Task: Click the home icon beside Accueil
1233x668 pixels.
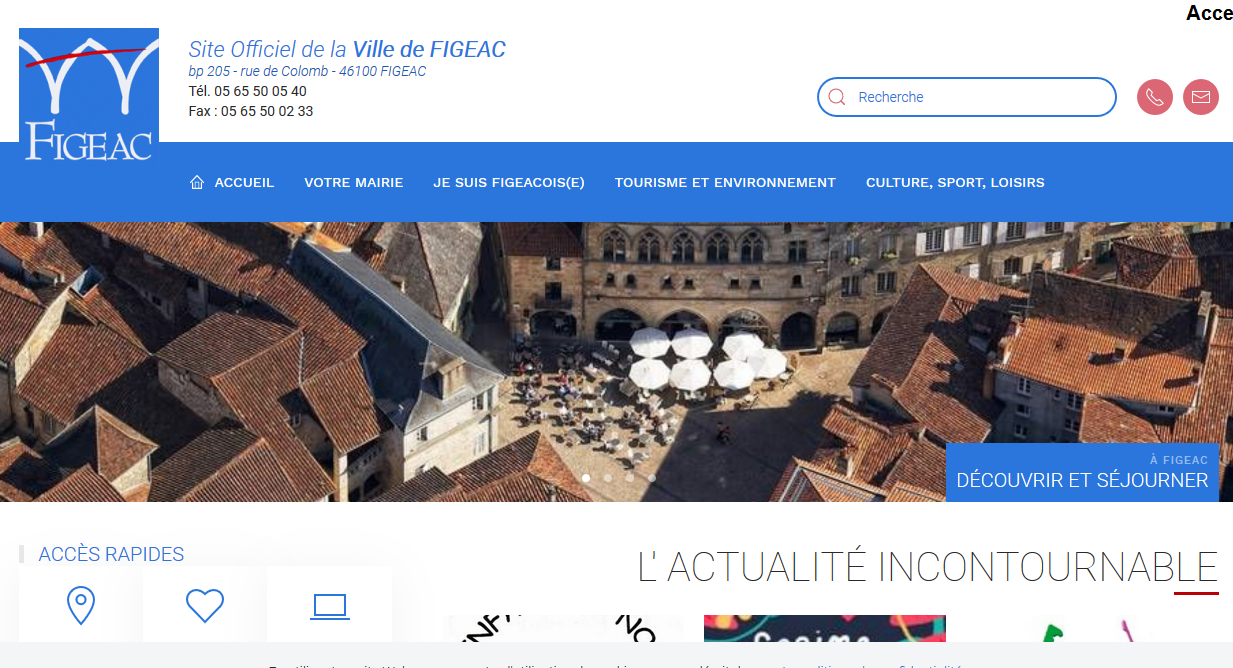Action: (197, 182)
